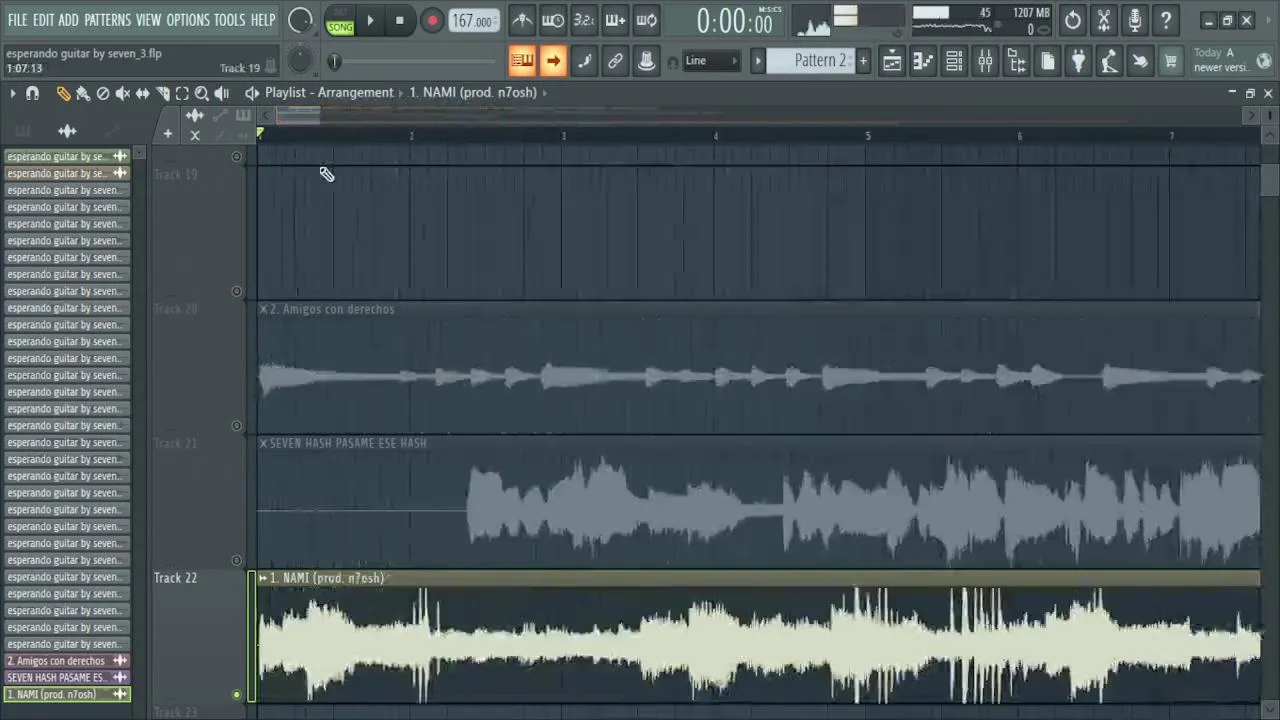Select the Playback speaker tool
This screenshot has width=1280, height=720.
coord(222,93)
